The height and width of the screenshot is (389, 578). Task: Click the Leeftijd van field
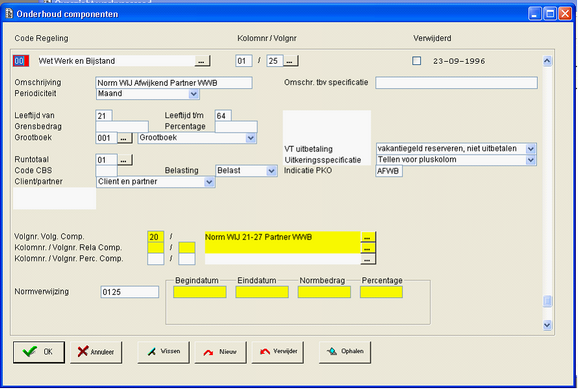(x=104, y=116)
